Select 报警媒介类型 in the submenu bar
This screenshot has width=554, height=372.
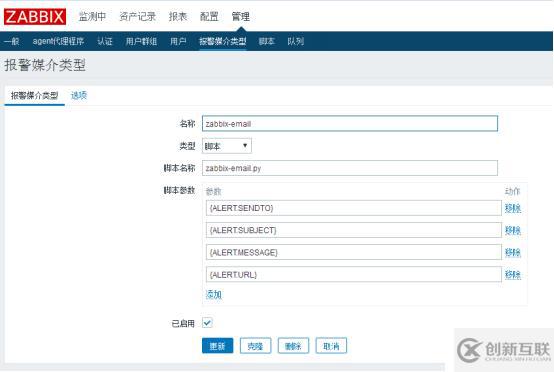point(223,41)
